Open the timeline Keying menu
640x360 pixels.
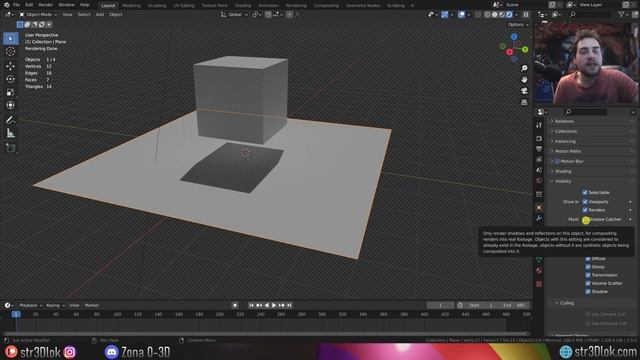tap(55, 305)
